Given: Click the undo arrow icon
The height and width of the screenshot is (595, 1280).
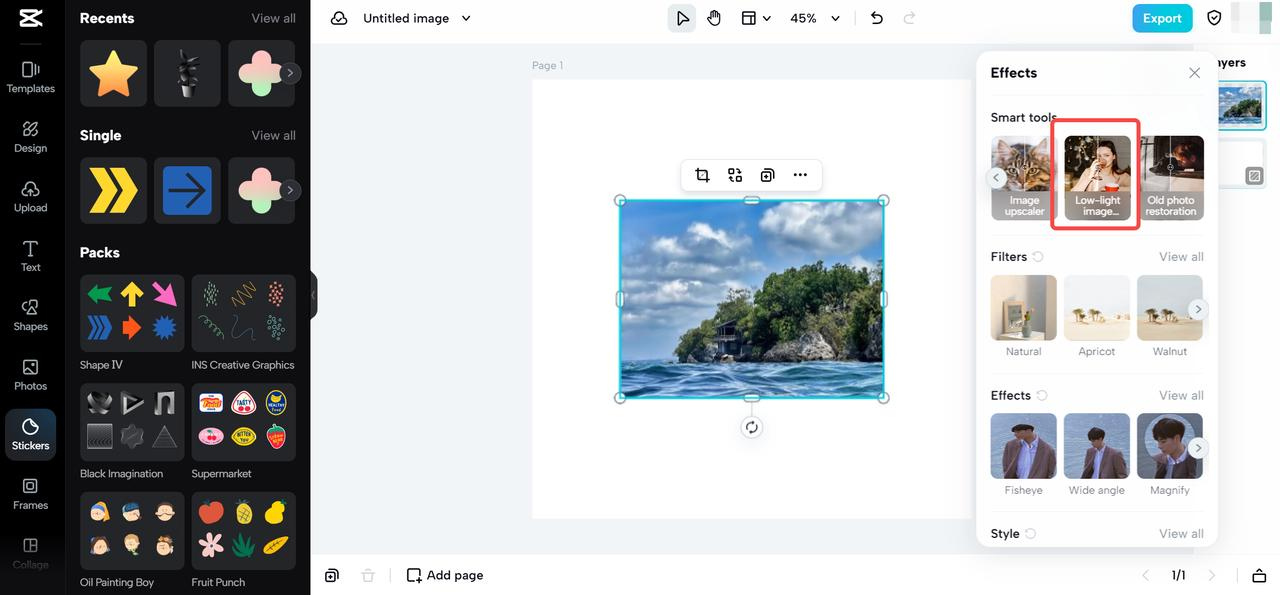Looking at the screenshot, I should coord(877,18).
